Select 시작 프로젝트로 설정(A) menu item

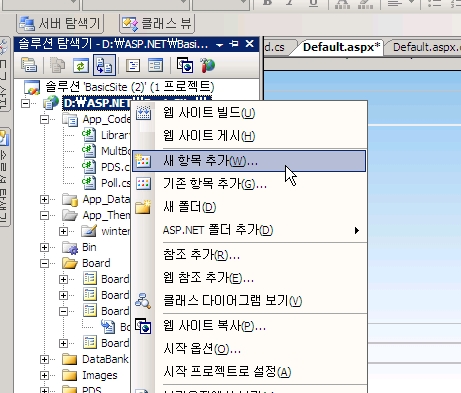[x=249, y=372]
